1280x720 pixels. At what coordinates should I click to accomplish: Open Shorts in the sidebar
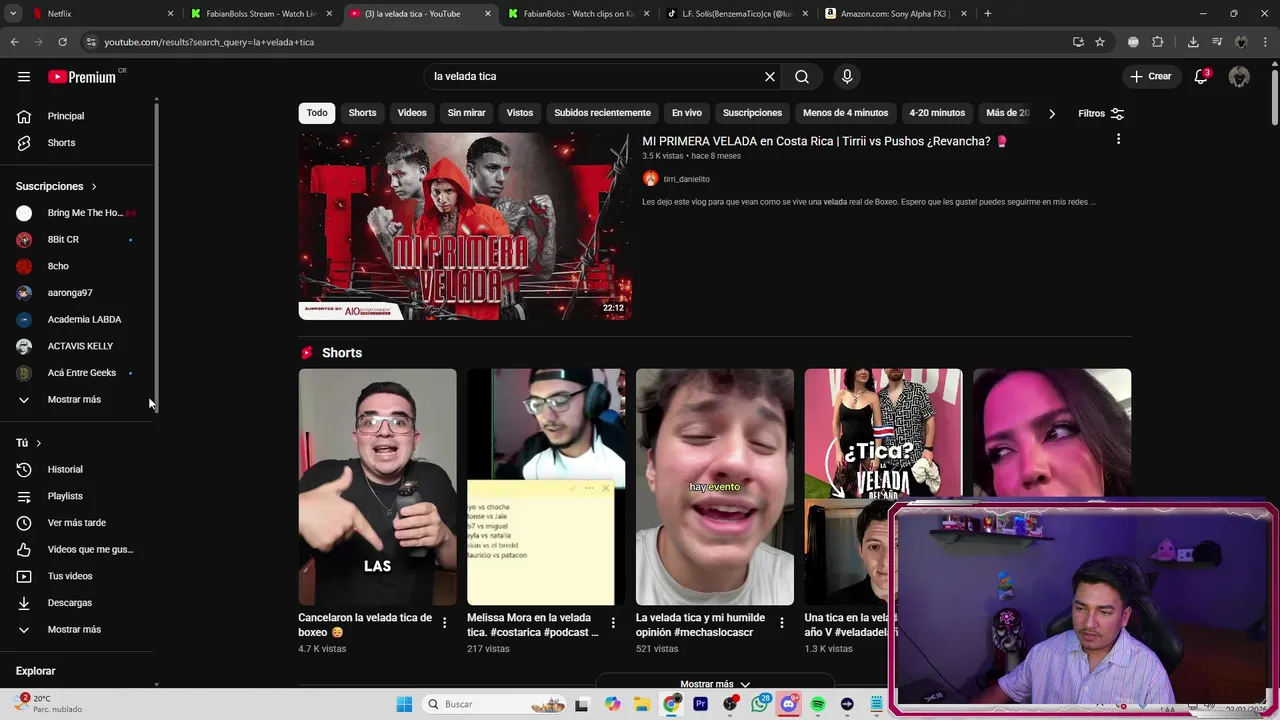pyautogui.click(x=62, y=143)
